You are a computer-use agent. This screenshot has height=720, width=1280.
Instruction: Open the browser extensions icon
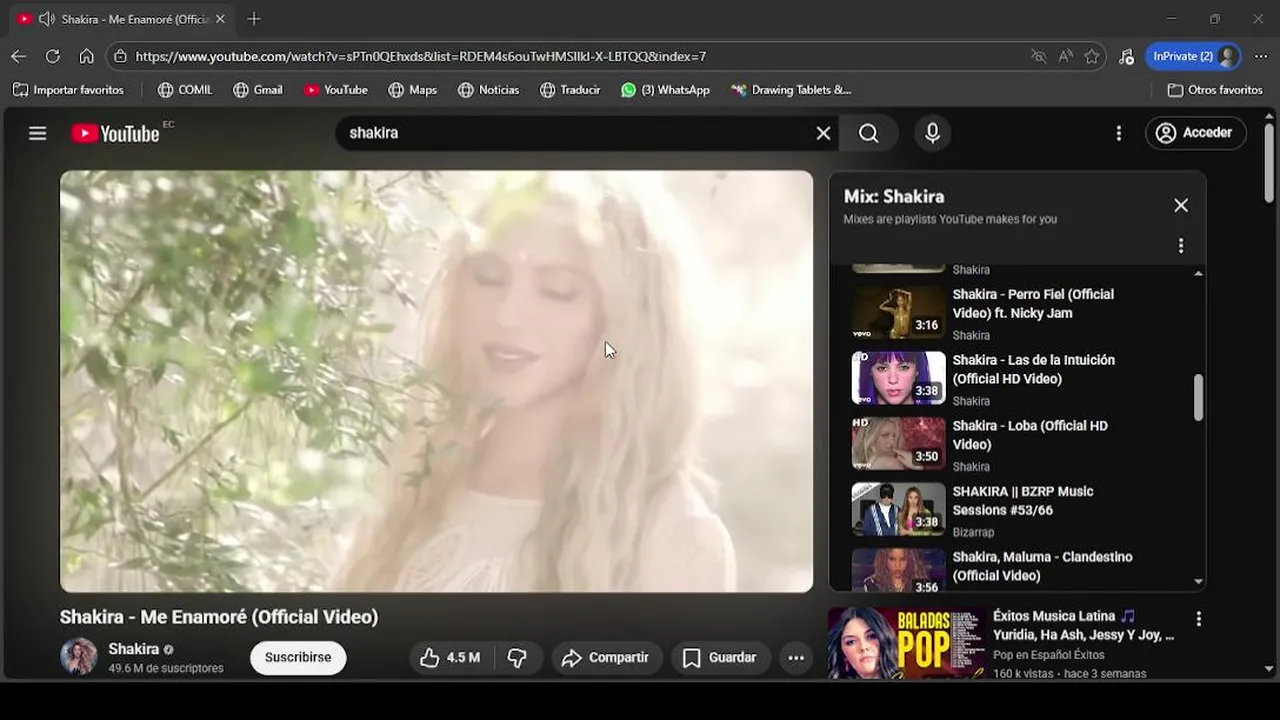tap(1127, 56)
